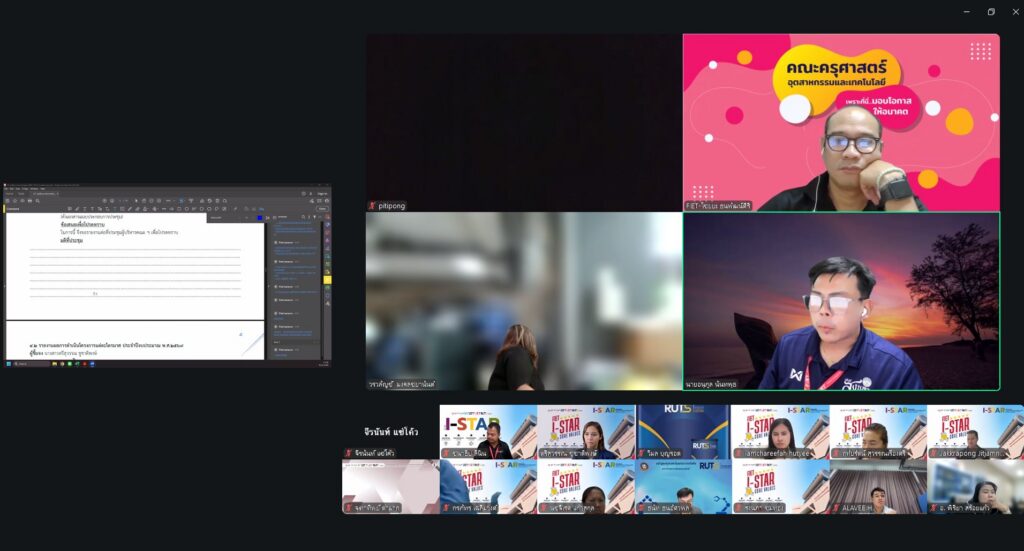
Task: Click the search box in shared screen taskbar
Action: [30, 364]
